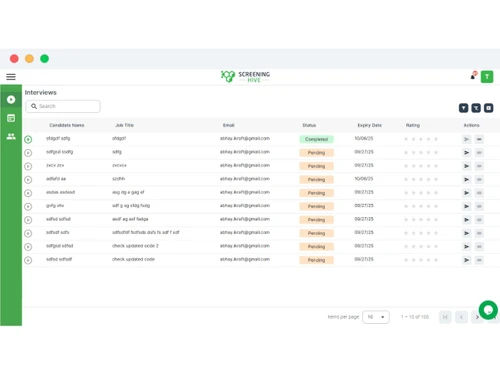Screen dimensions: 500x375
Task: Open more-actions button in the Completed row
Action: pos(479,139)
